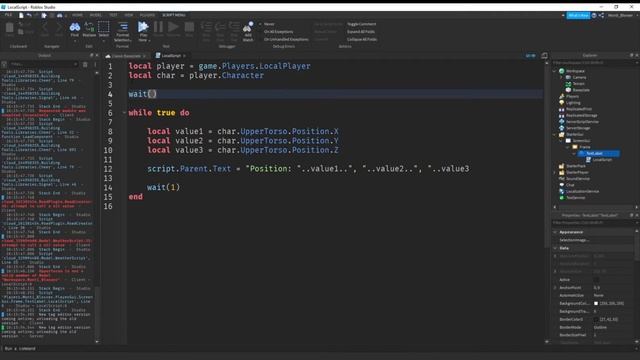
Task: Collapse the Appearance properties section
Action: coord(555,232)
